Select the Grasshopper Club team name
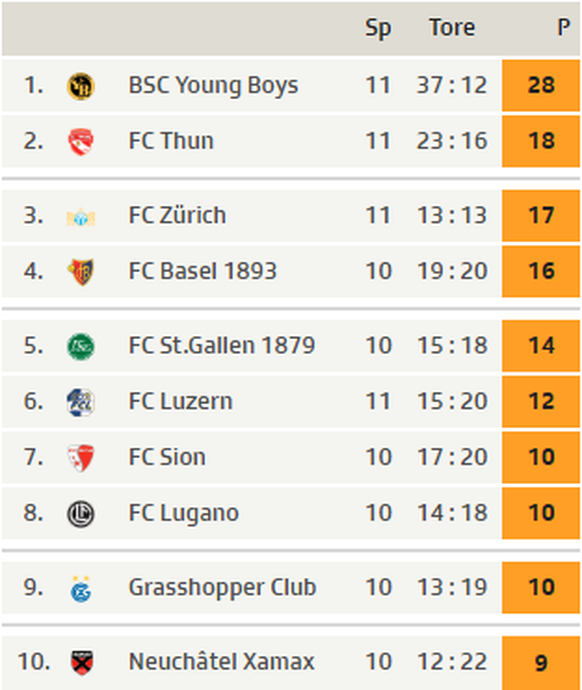 tap(222, 588)
